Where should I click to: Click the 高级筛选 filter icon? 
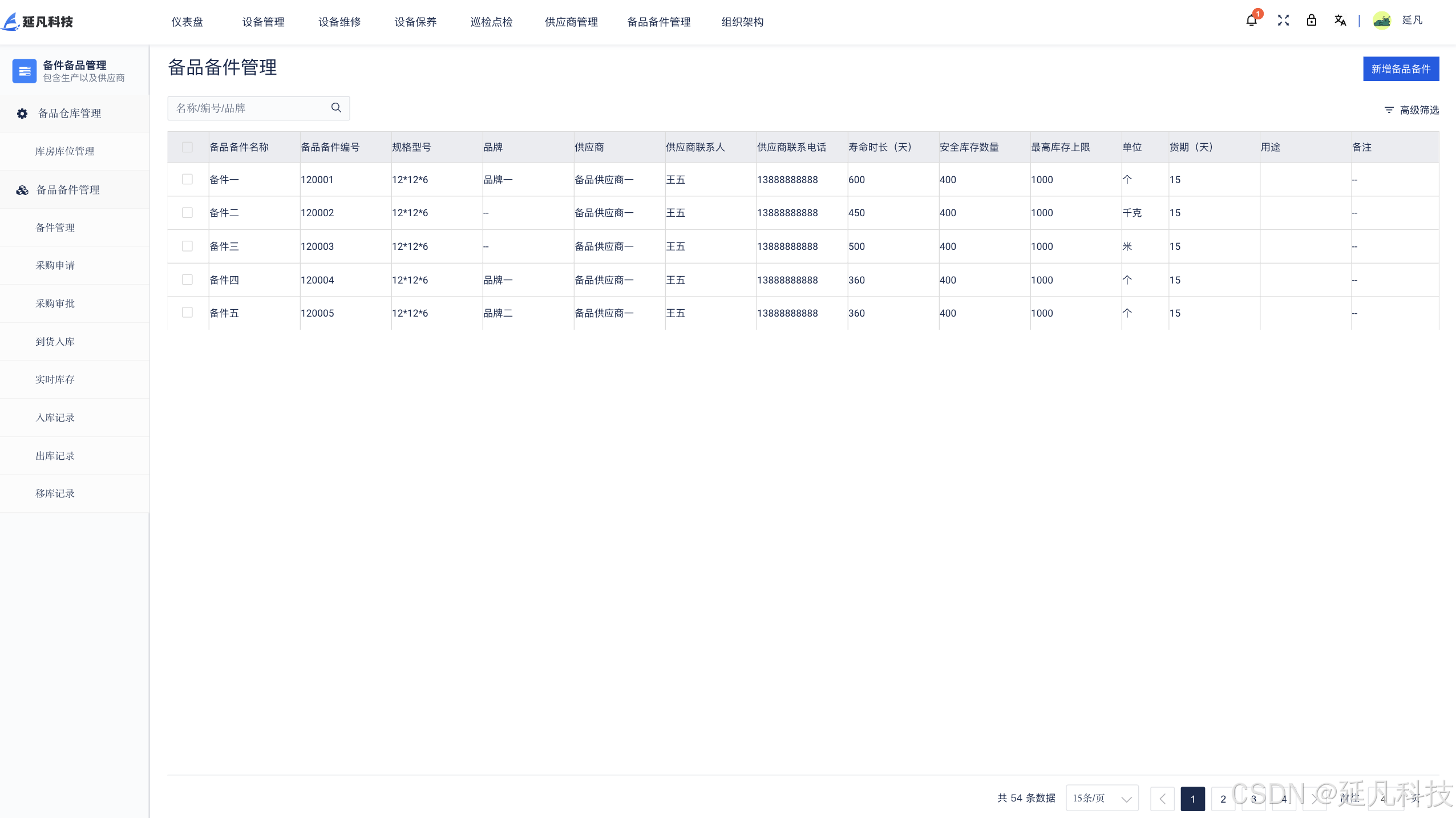[x=1389, y=110]
